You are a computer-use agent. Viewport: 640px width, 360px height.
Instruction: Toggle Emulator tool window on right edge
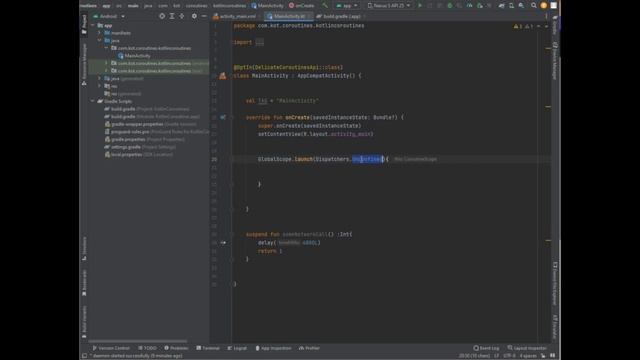555,327
